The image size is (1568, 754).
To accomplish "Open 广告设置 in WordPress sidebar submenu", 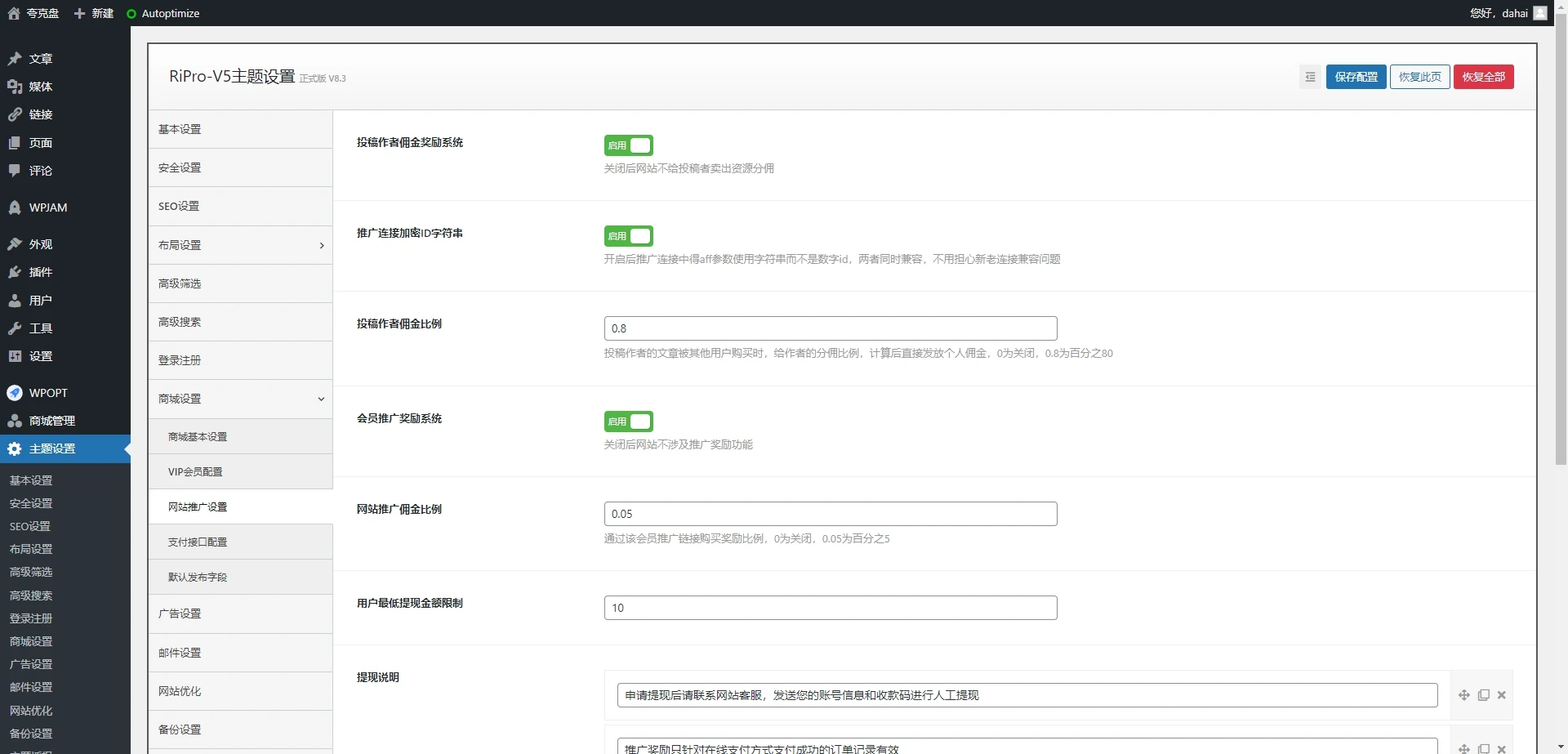I will (x=31, y=664).
